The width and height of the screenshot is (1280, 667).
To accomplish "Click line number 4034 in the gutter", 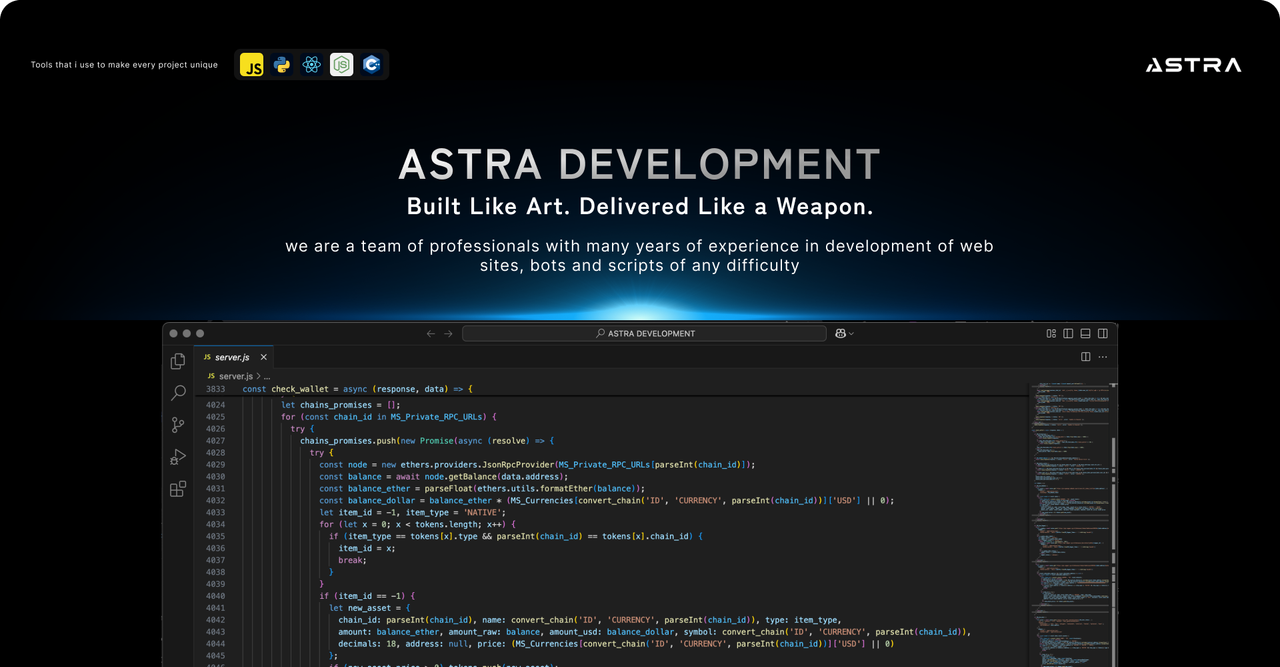I will point(215,524).
